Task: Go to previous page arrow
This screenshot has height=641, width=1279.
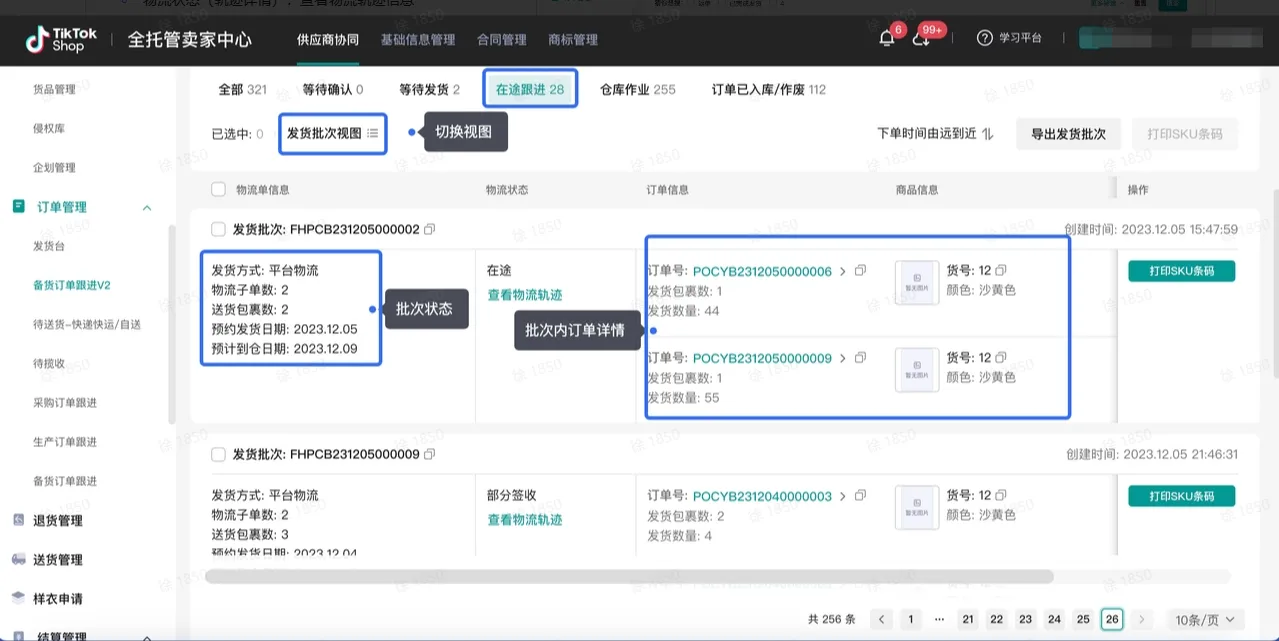Action: 881,619
